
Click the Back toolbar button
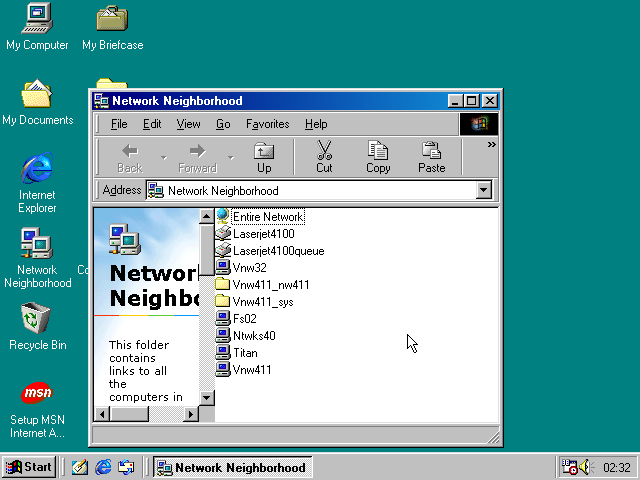point(130,158)
